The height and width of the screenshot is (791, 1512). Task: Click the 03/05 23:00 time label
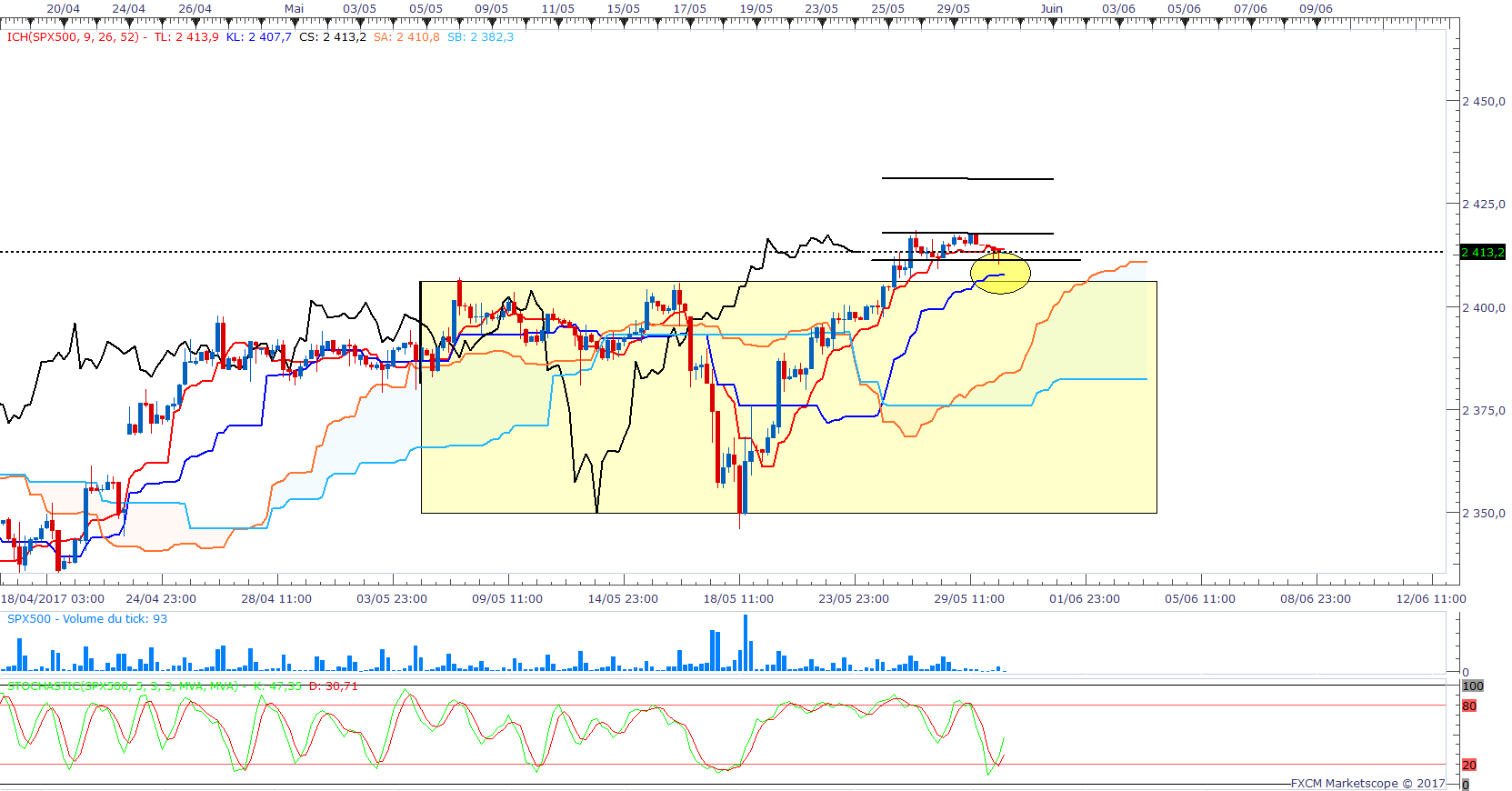[392, 599]
